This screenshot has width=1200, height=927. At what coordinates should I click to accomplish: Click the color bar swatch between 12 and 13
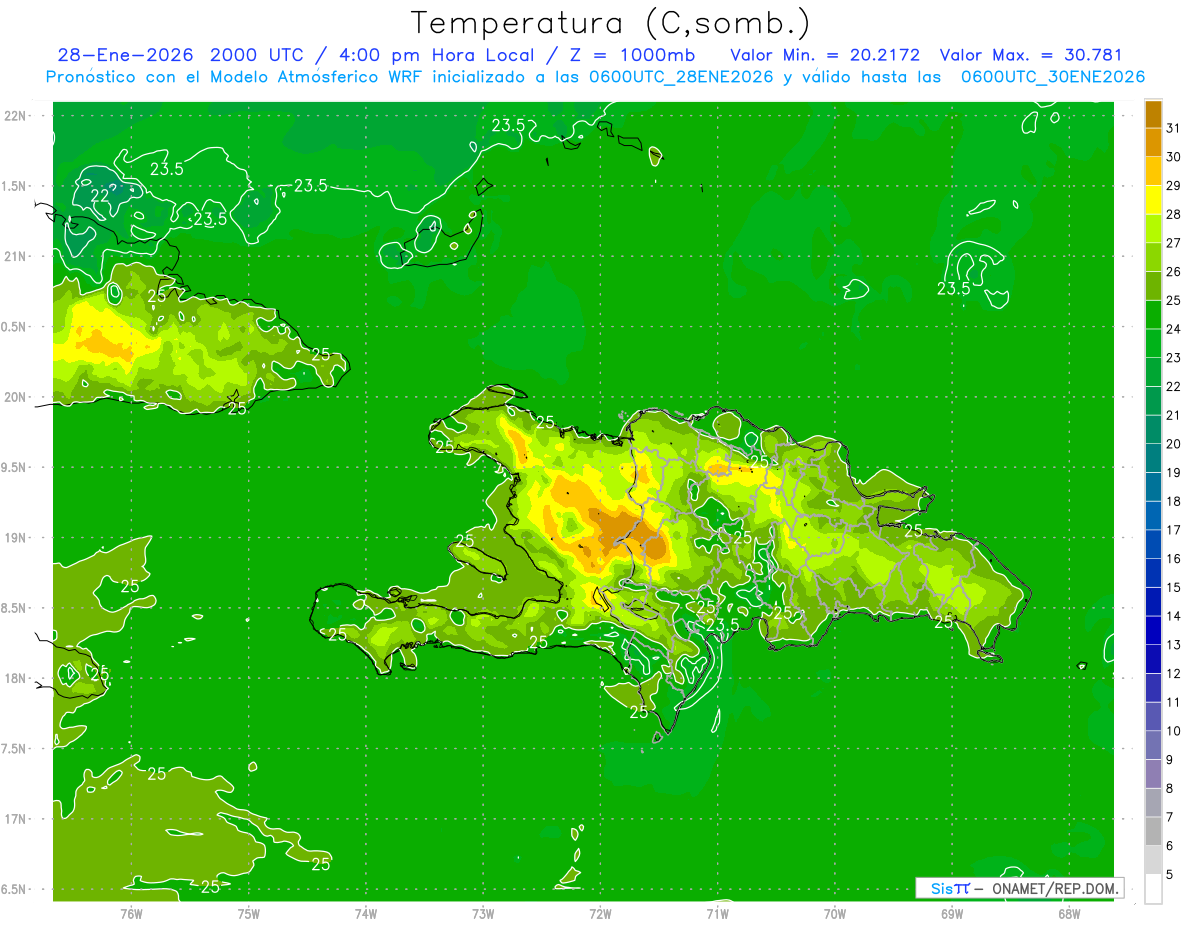pyautogui.click(x=1153, y=659)
